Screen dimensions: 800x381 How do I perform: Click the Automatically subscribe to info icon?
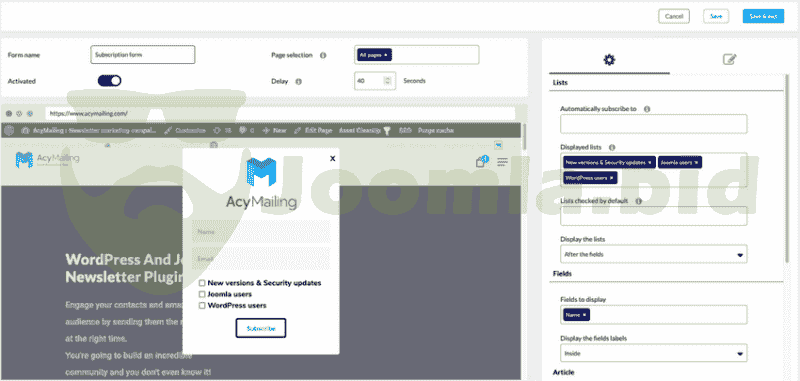[x=647, y=109]
